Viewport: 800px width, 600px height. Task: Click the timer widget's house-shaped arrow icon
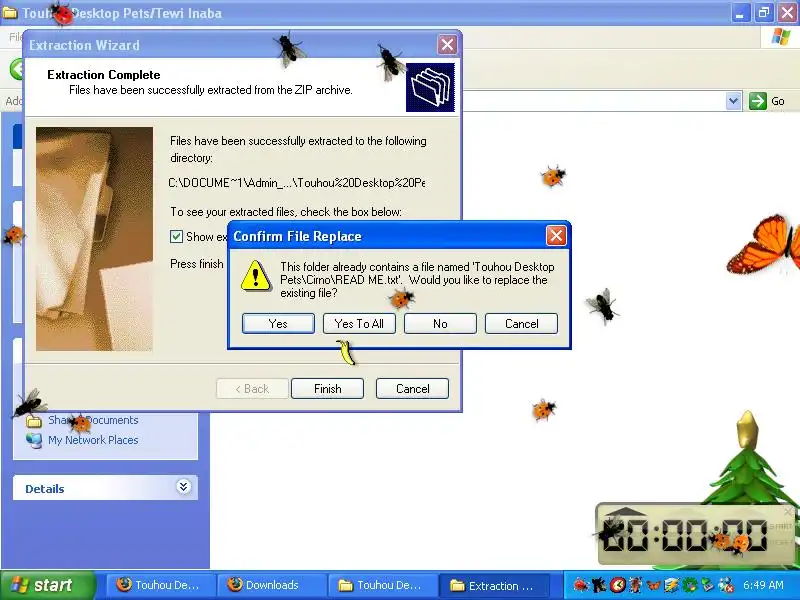(626, 512)
